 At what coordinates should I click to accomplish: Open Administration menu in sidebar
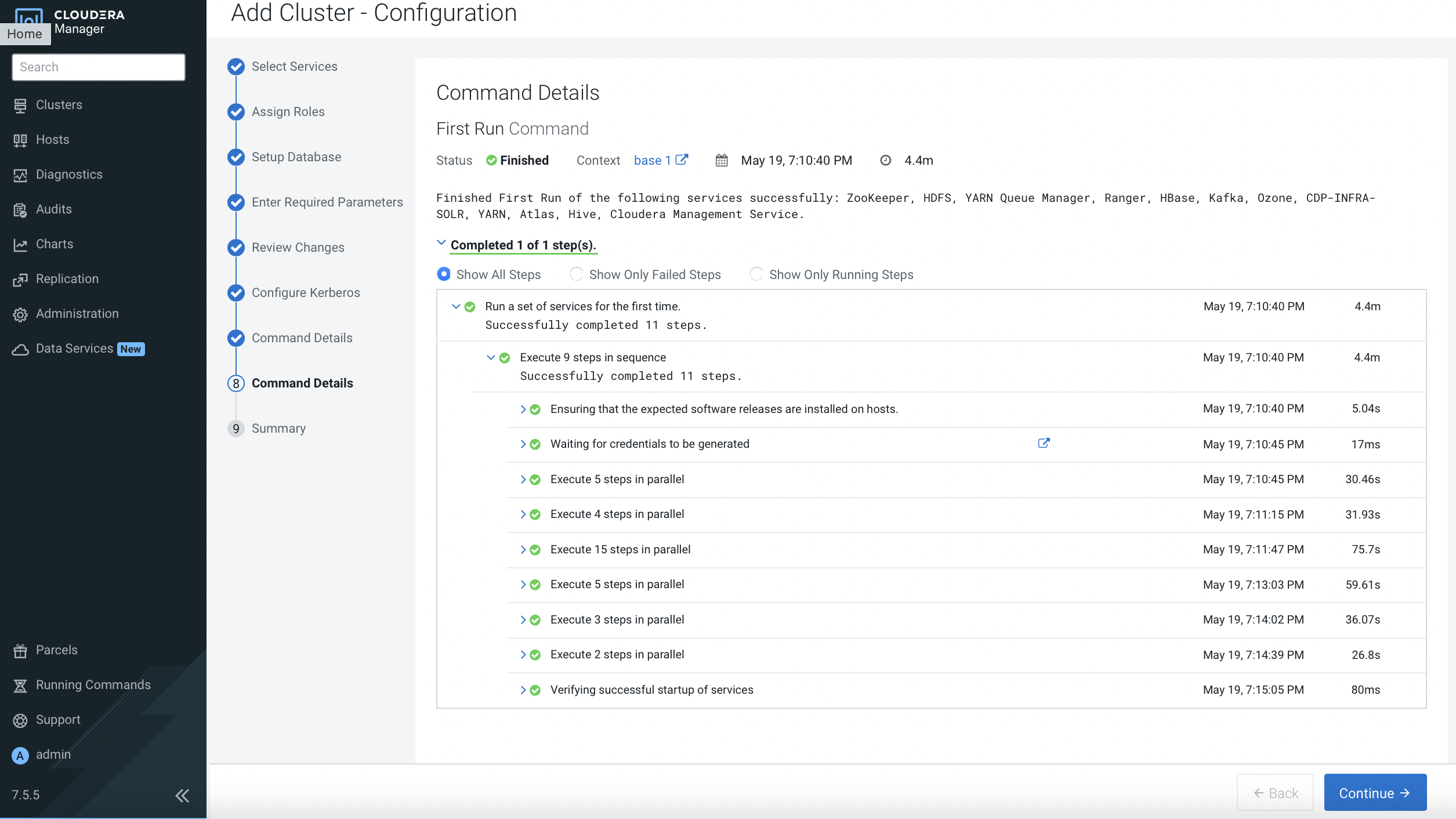pyautogui.click(x=77, y=314)
